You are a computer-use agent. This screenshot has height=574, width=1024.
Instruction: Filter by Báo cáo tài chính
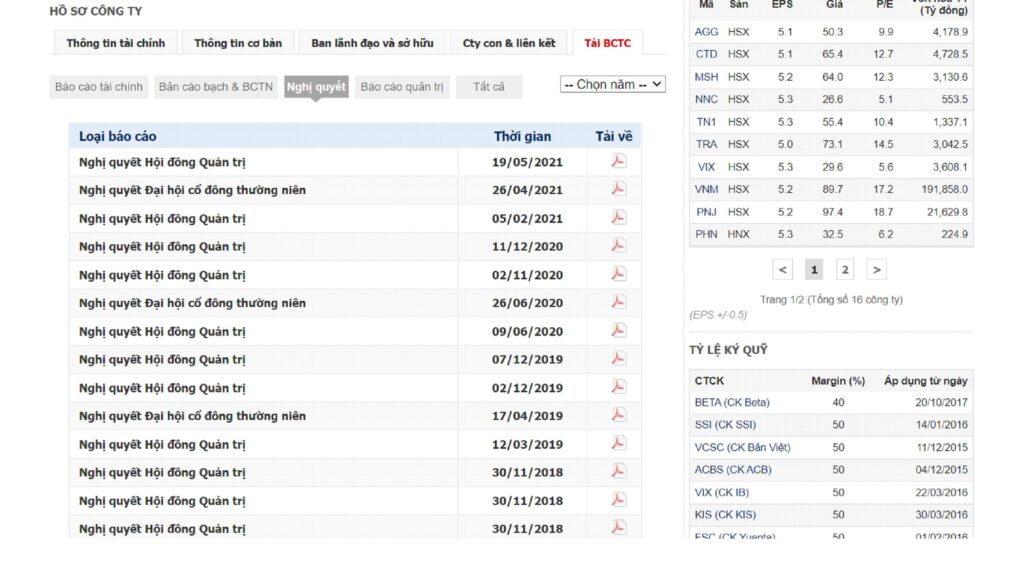(x=99, y=87)
